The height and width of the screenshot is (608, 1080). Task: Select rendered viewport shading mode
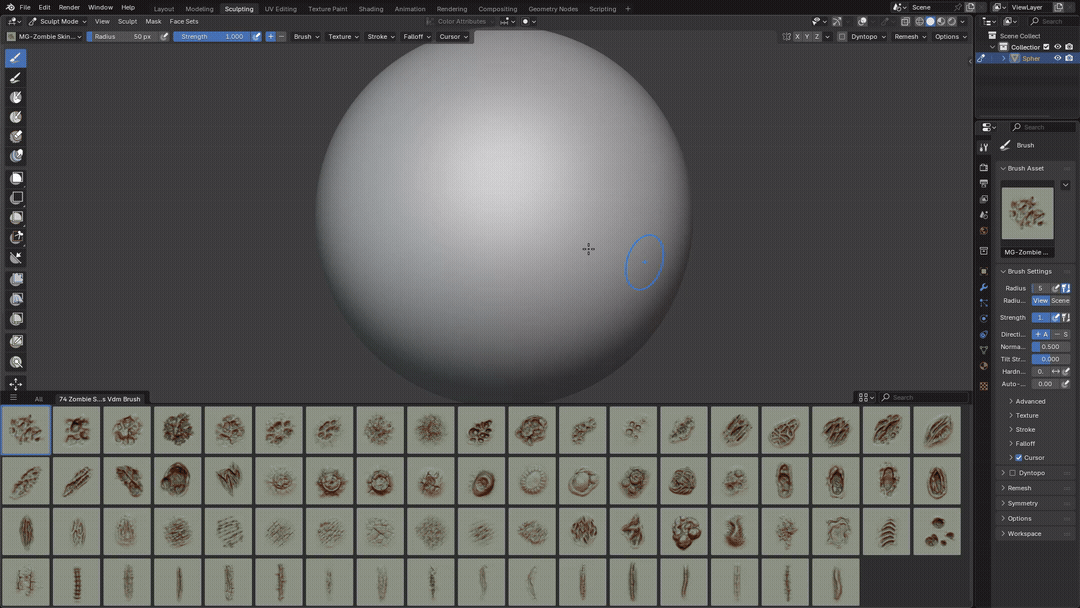point(951,21)
